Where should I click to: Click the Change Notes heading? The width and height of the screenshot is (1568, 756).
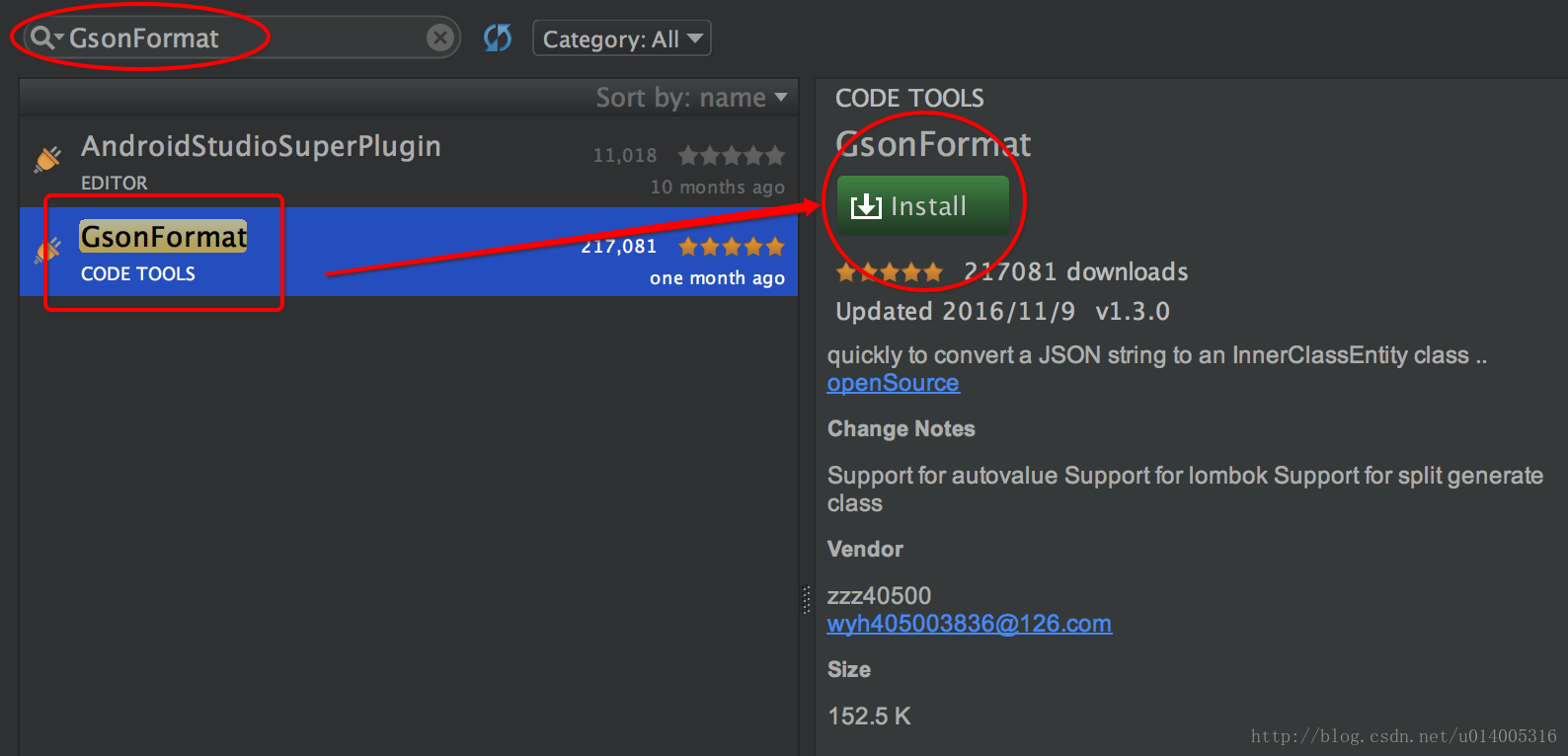click(x=902, y=429)
